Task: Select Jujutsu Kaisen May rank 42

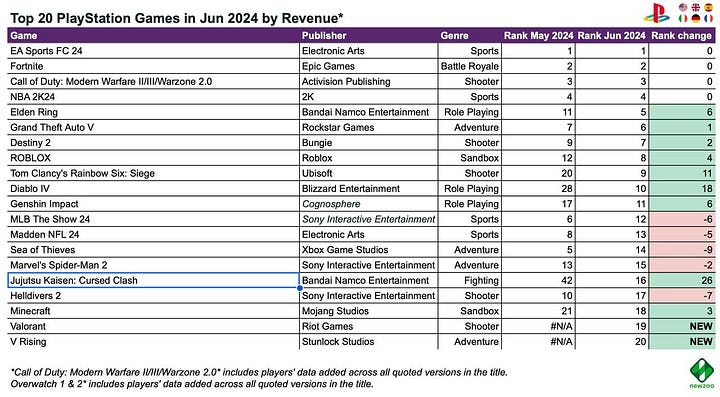Action: [x=538, y=280]
